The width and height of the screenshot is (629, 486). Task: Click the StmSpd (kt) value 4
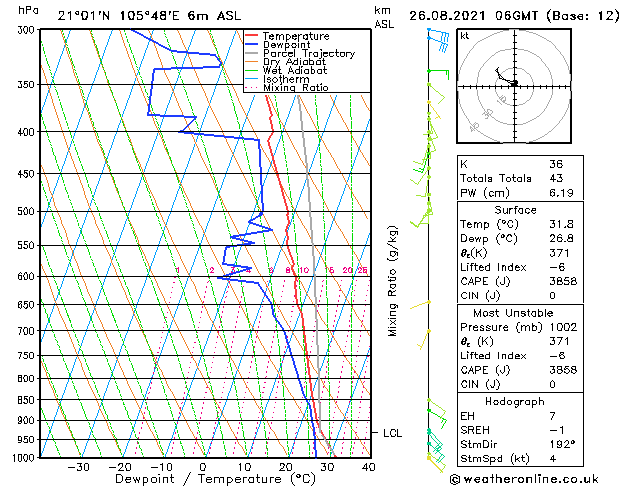553,459
